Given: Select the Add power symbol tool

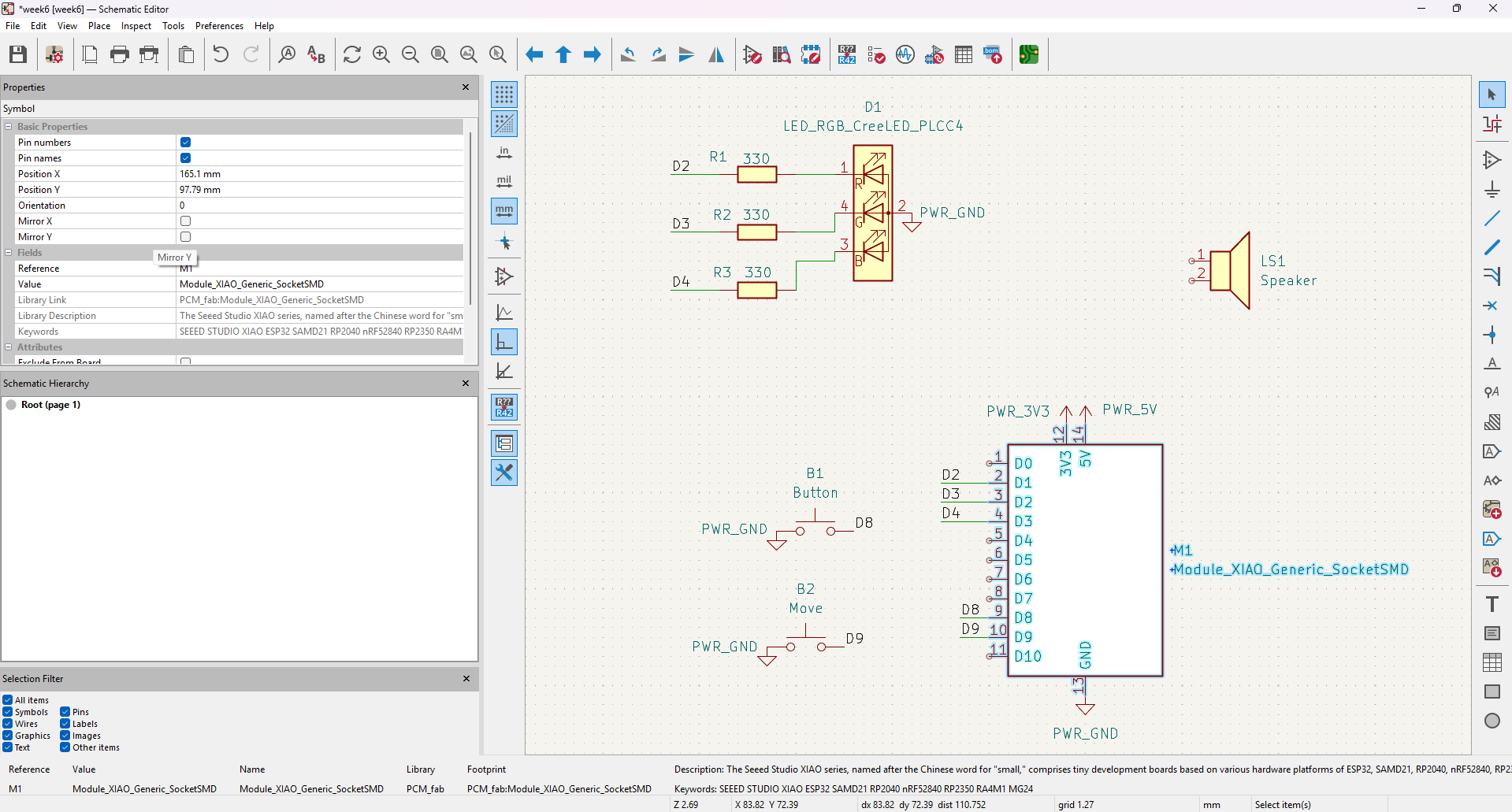Looking at the screenshot, I should pos(1492,190).
